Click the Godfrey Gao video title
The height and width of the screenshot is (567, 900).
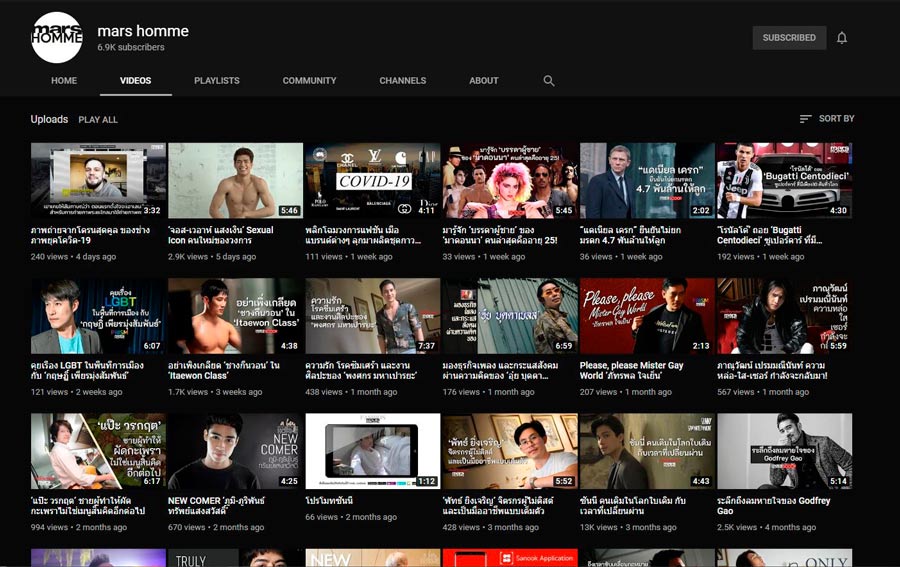[x=774, y=506]
